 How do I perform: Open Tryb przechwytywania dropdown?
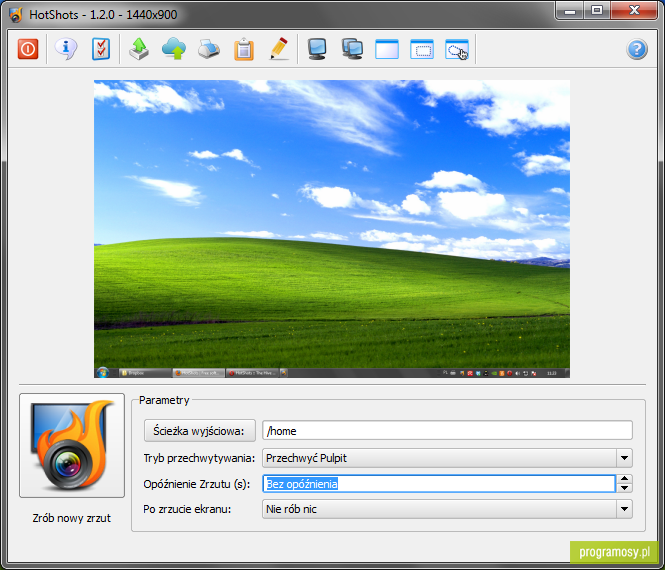click(447, 458)
